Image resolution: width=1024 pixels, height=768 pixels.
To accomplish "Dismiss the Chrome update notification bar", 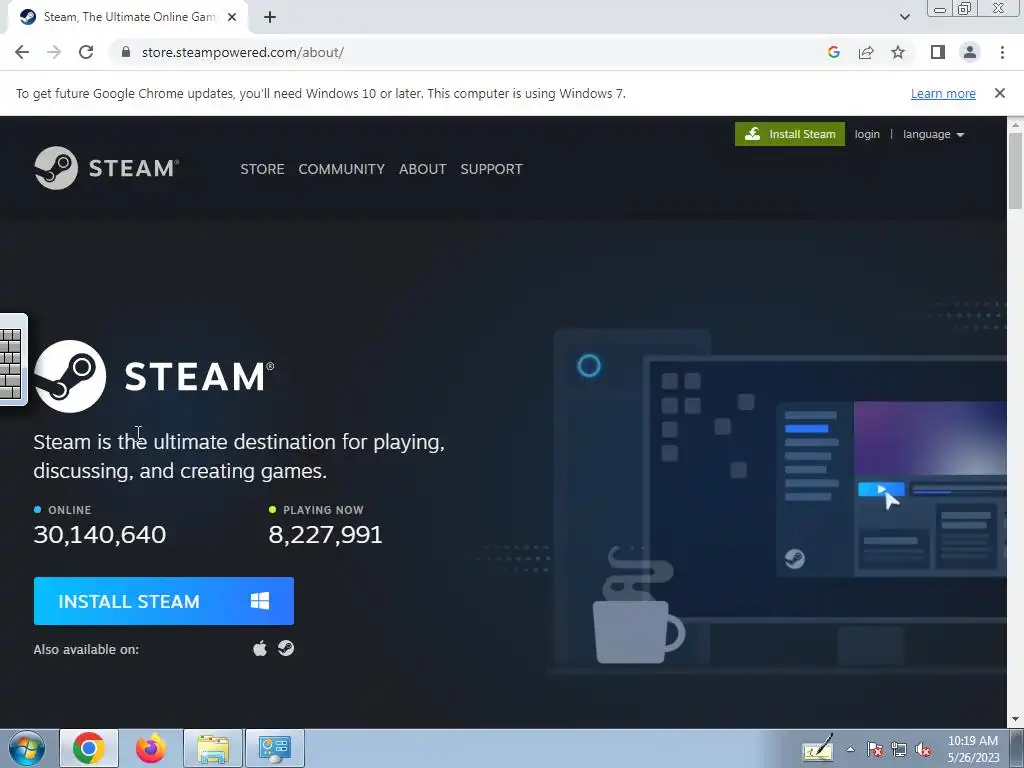I will click(x=1000, y=93).
